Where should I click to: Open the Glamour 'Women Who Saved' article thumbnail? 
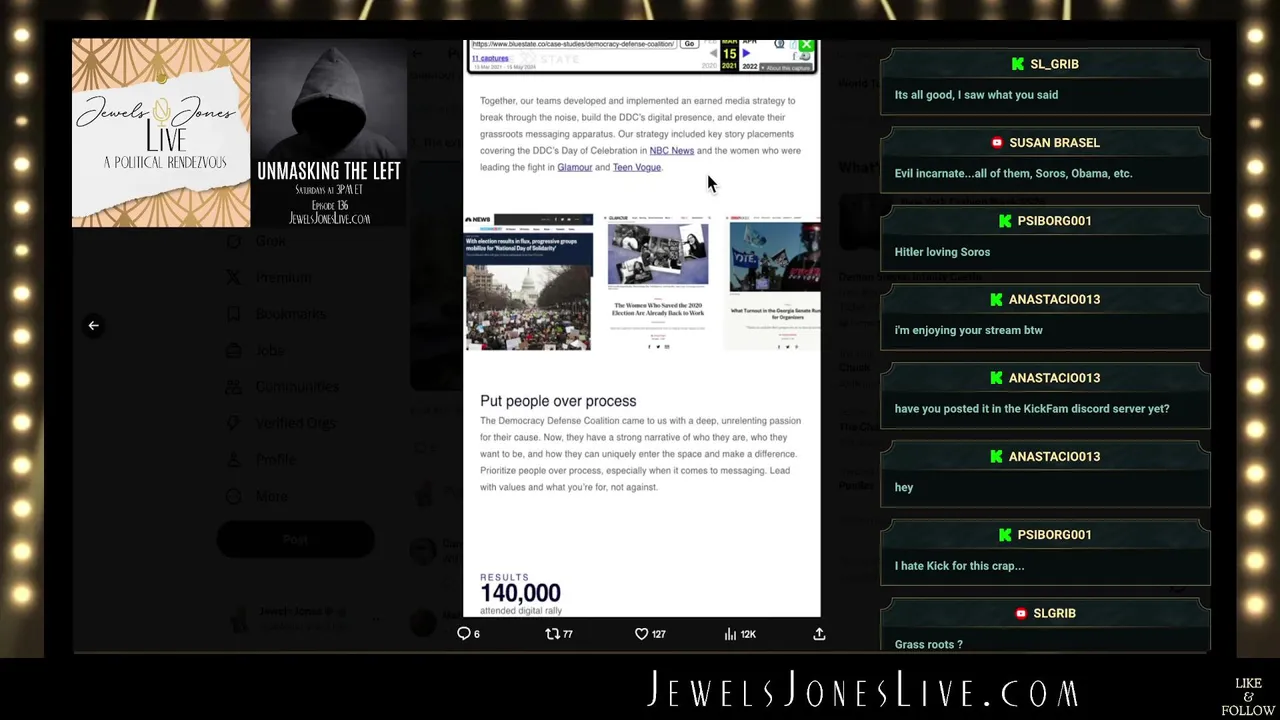[658, 282]
